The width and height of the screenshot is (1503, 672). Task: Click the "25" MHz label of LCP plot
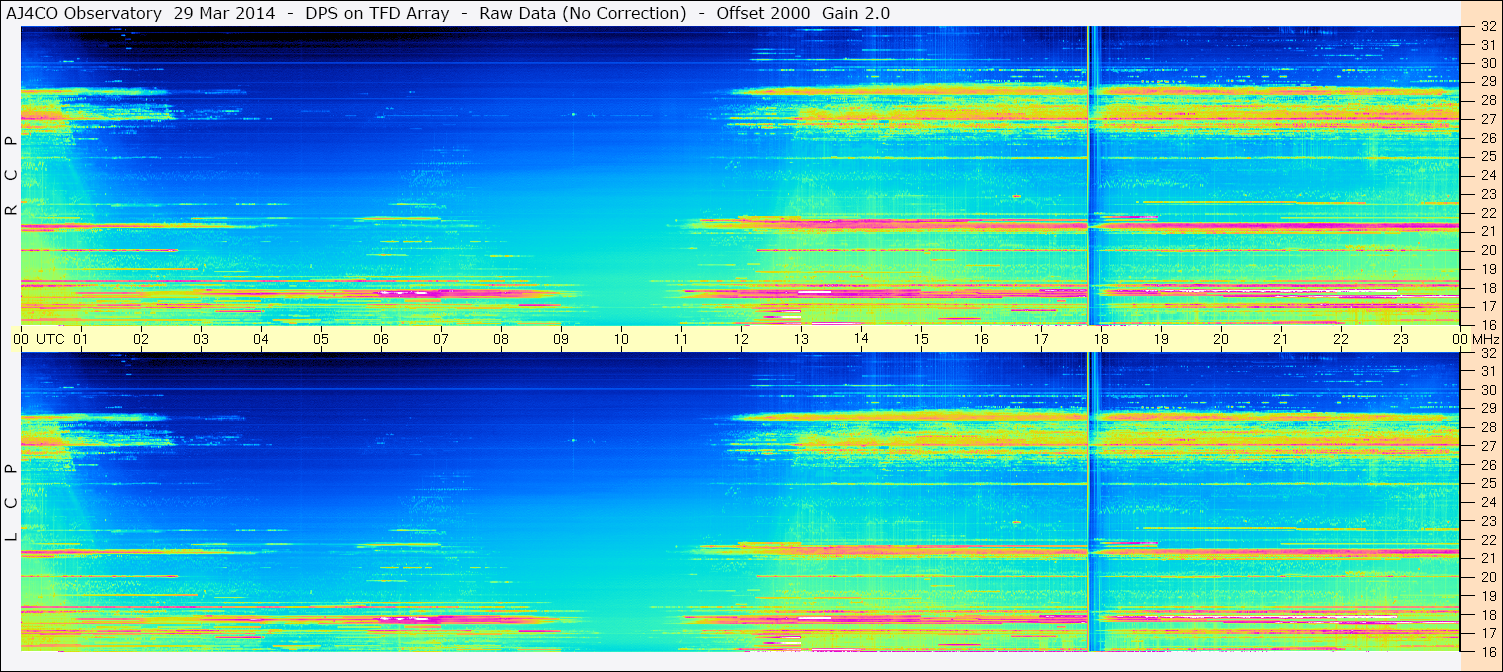[1488, 483]
